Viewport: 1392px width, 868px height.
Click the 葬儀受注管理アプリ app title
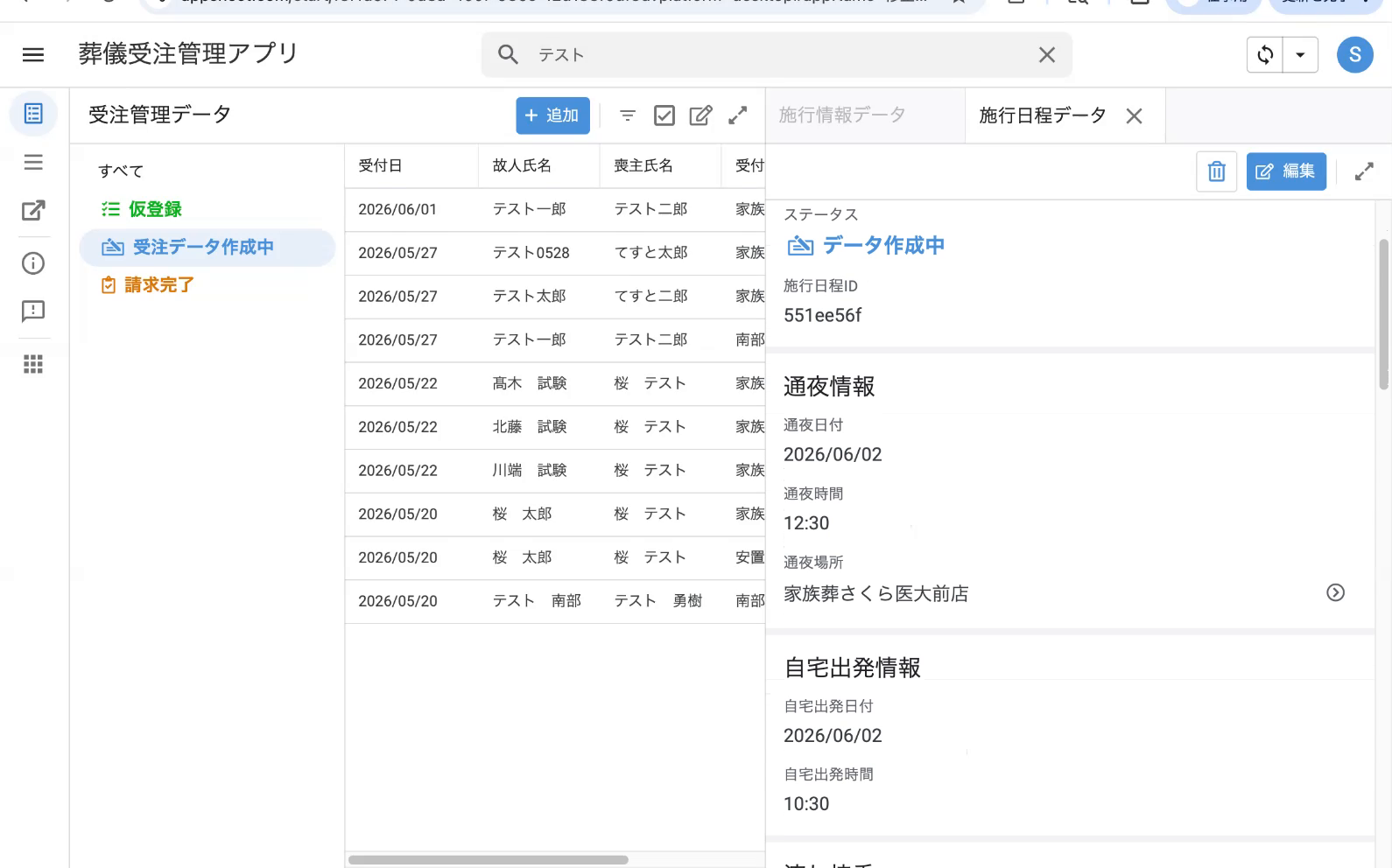coord(188,54)
